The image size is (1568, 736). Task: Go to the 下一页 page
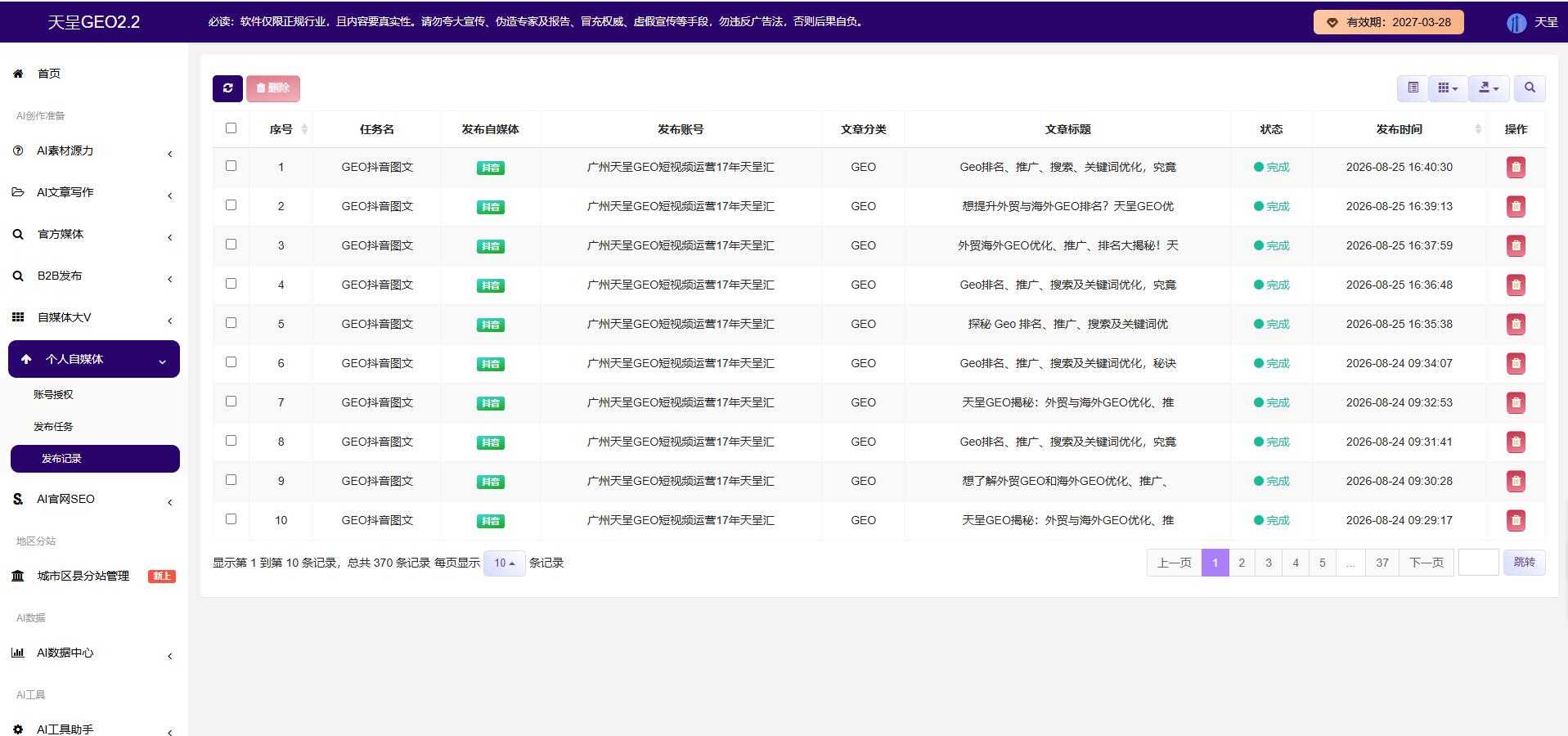pyautogui.click(x=1426, y=563)
